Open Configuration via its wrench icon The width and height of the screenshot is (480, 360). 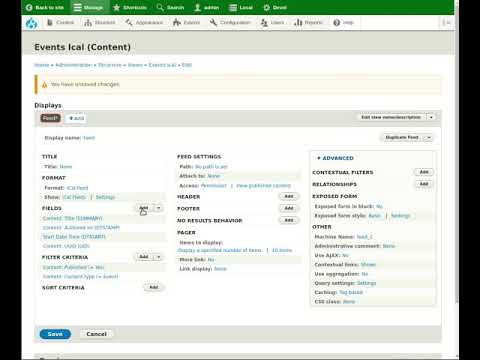tap(213, 22)
